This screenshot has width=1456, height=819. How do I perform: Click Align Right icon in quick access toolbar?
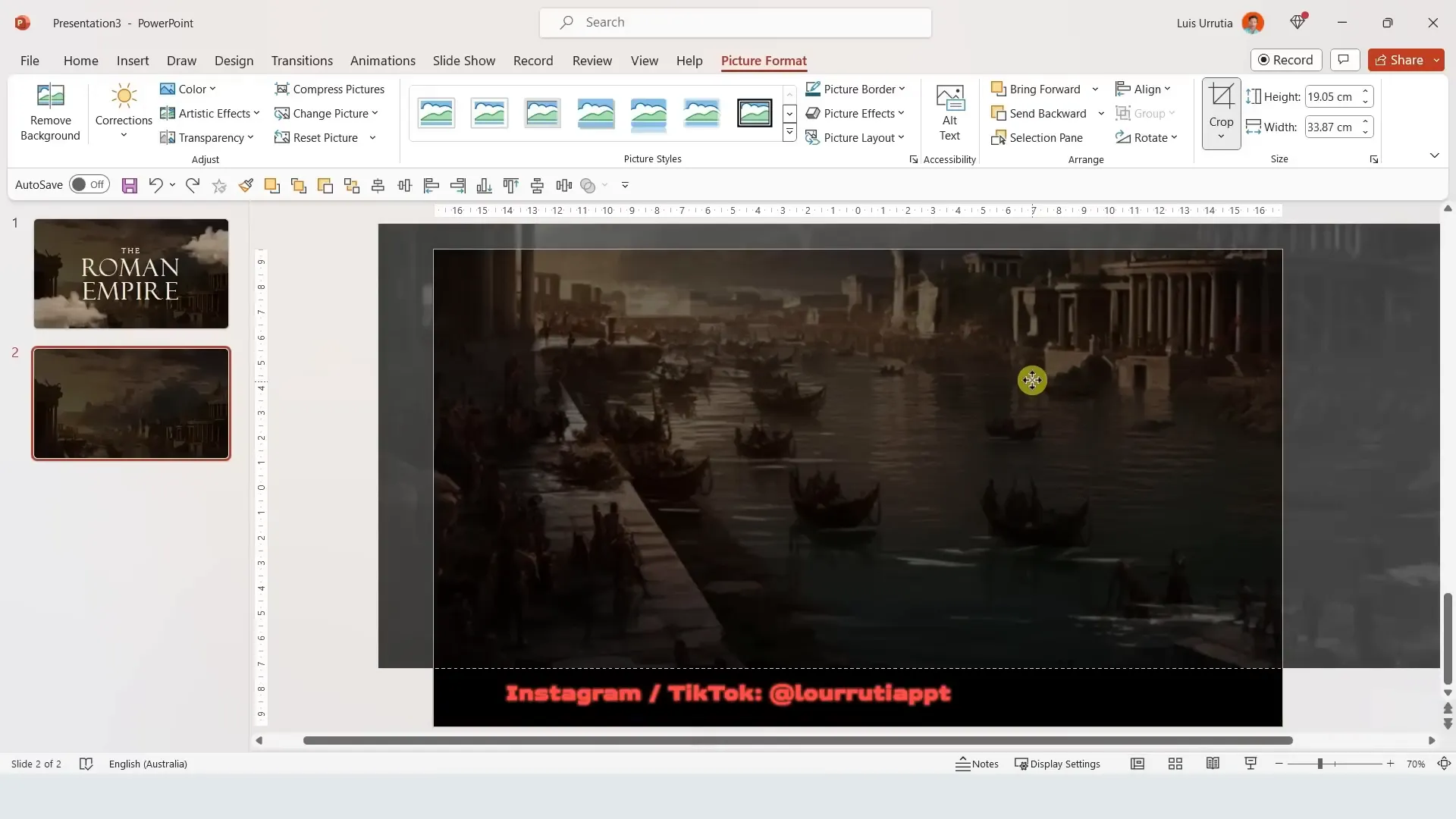[458, 185]
